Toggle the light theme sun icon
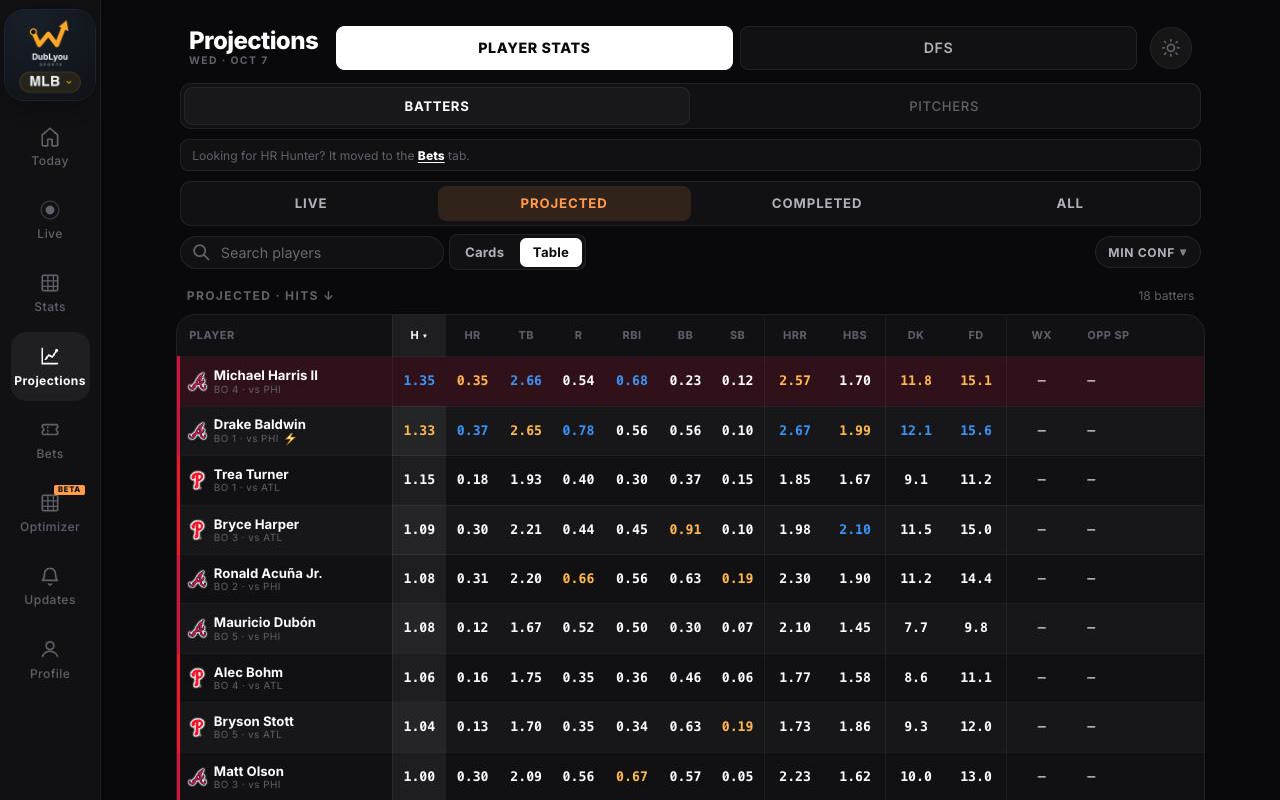This screenshot has width=1280, height=800. coord(1171,48)
